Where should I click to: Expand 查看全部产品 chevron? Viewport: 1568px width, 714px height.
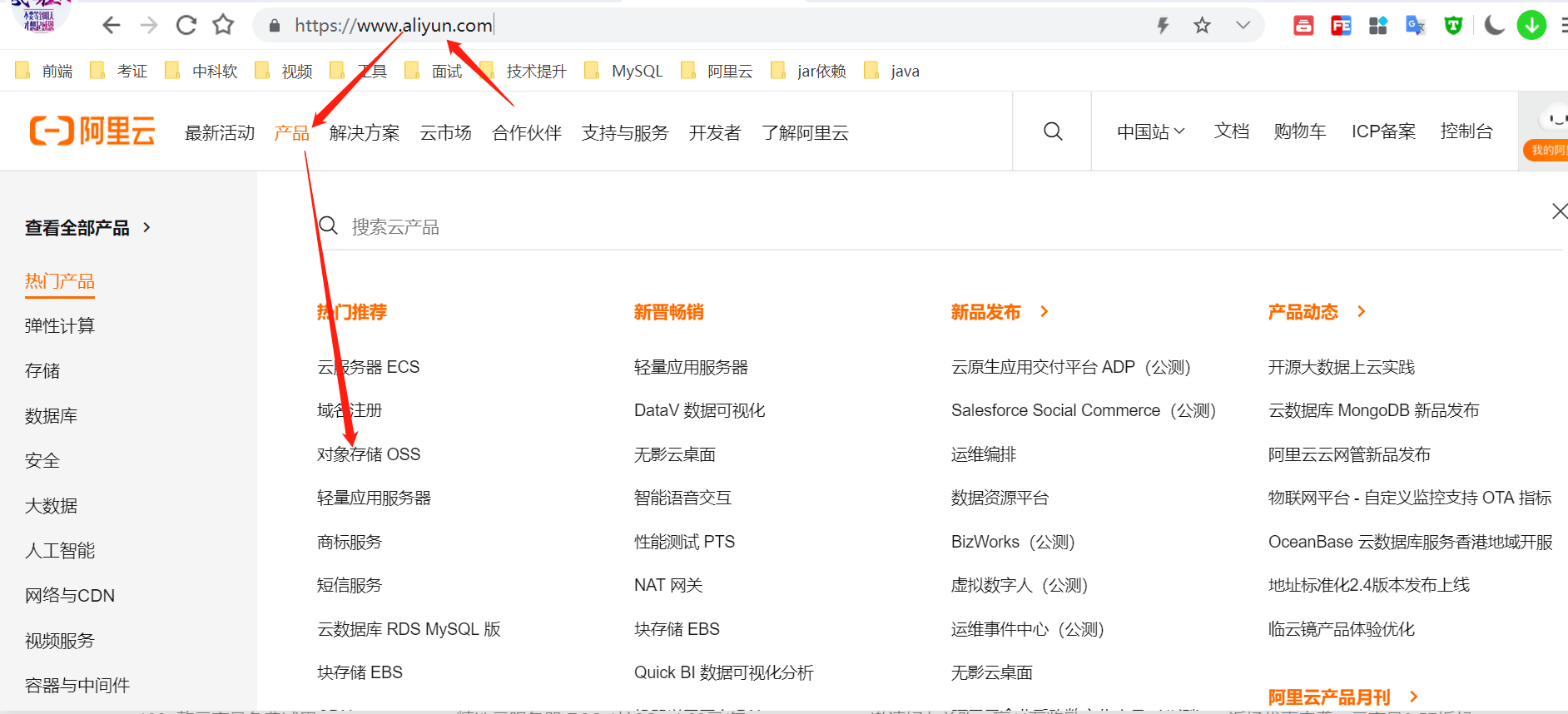[x=147, y=227]
